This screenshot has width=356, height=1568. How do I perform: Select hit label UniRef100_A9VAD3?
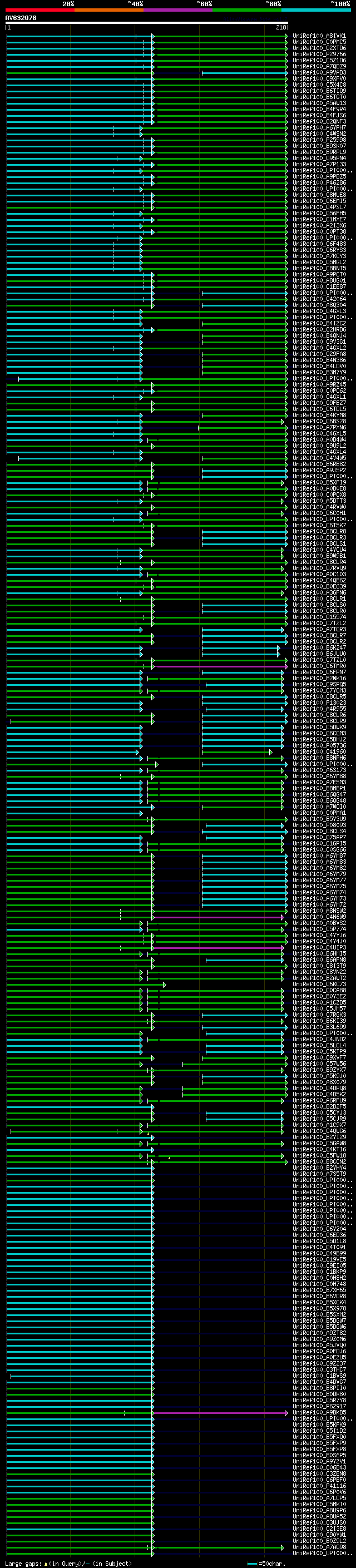pyautogui.click(x=319, y=72)
